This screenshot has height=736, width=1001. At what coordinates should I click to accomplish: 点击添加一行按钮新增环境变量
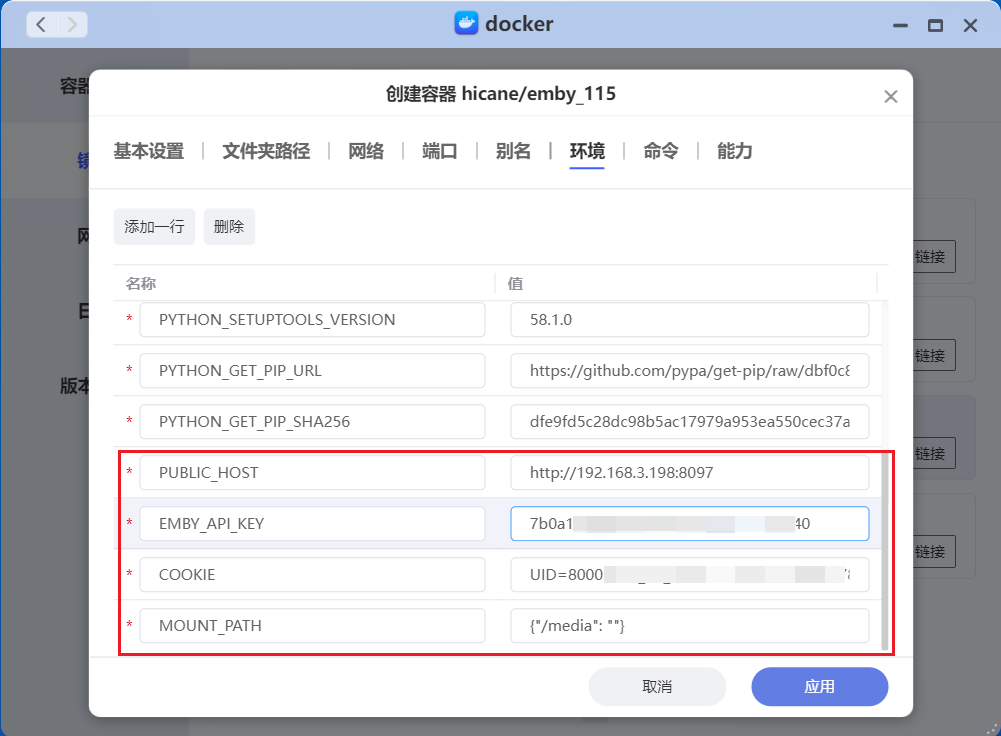(154, 226)
